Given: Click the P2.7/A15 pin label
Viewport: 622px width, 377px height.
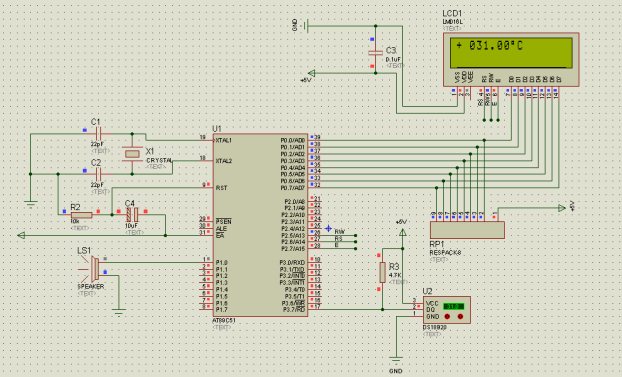Looking at the screenshot, I should 294,248.
